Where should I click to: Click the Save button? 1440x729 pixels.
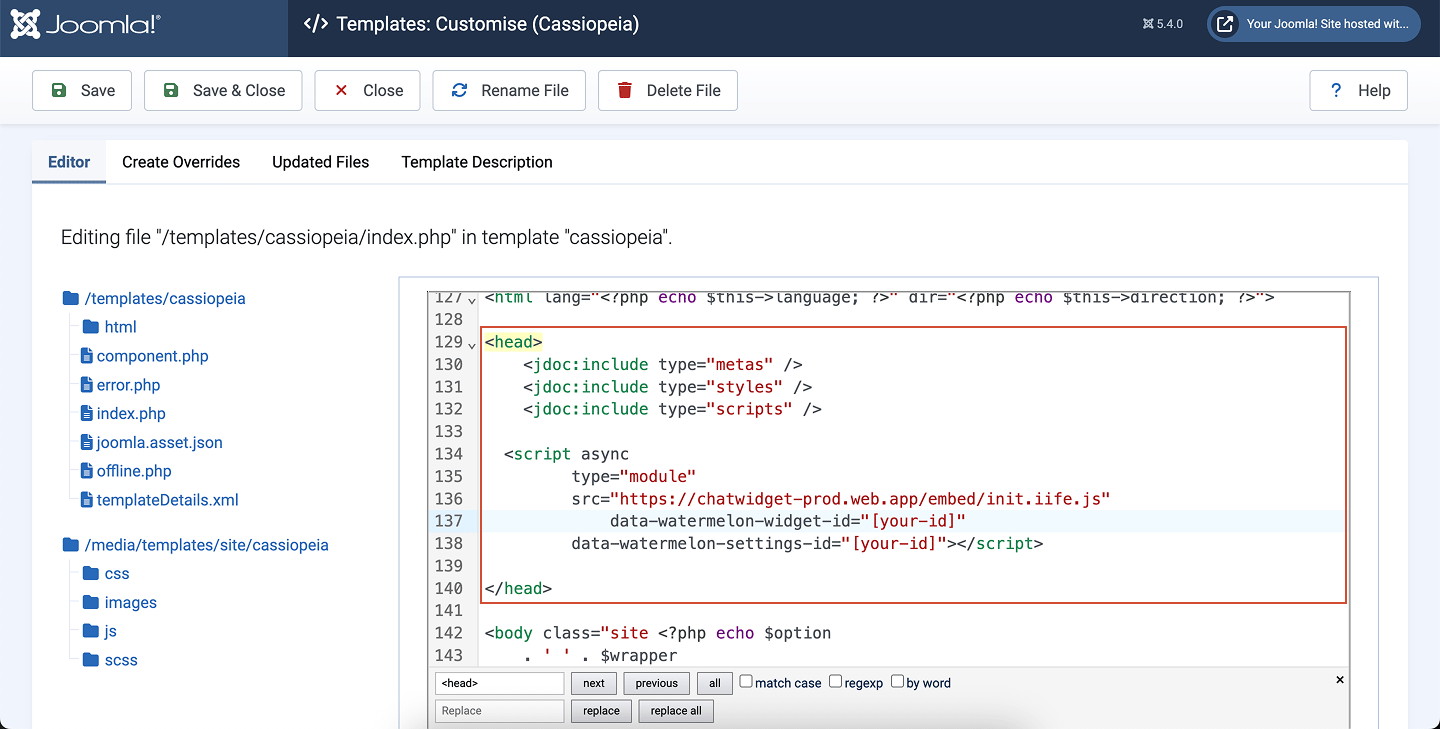tap(82, 90)
